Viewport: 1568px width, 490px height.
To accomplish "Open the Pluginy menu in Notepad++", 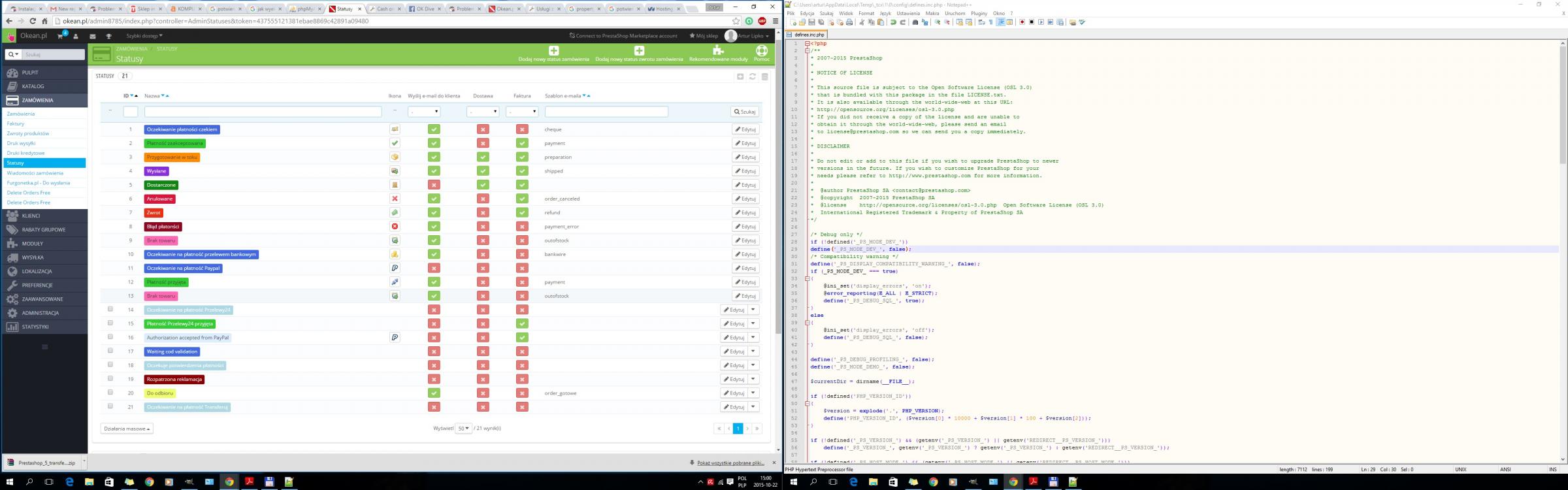I will [x=979, y=13].
